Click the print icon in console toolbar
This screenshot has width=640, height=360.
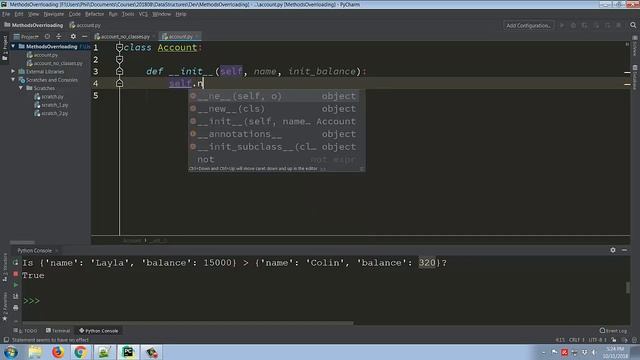(16, 307)
